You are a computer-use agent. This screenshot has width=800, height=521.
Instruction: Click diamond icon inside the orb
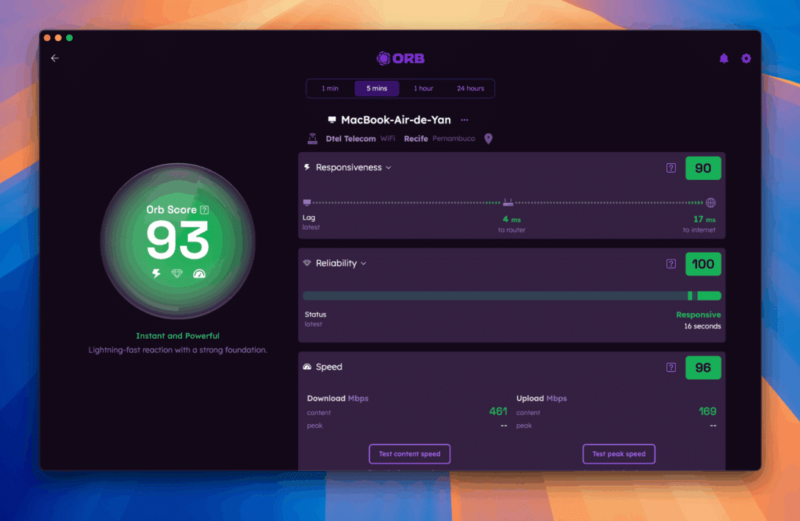click(177, 274)
